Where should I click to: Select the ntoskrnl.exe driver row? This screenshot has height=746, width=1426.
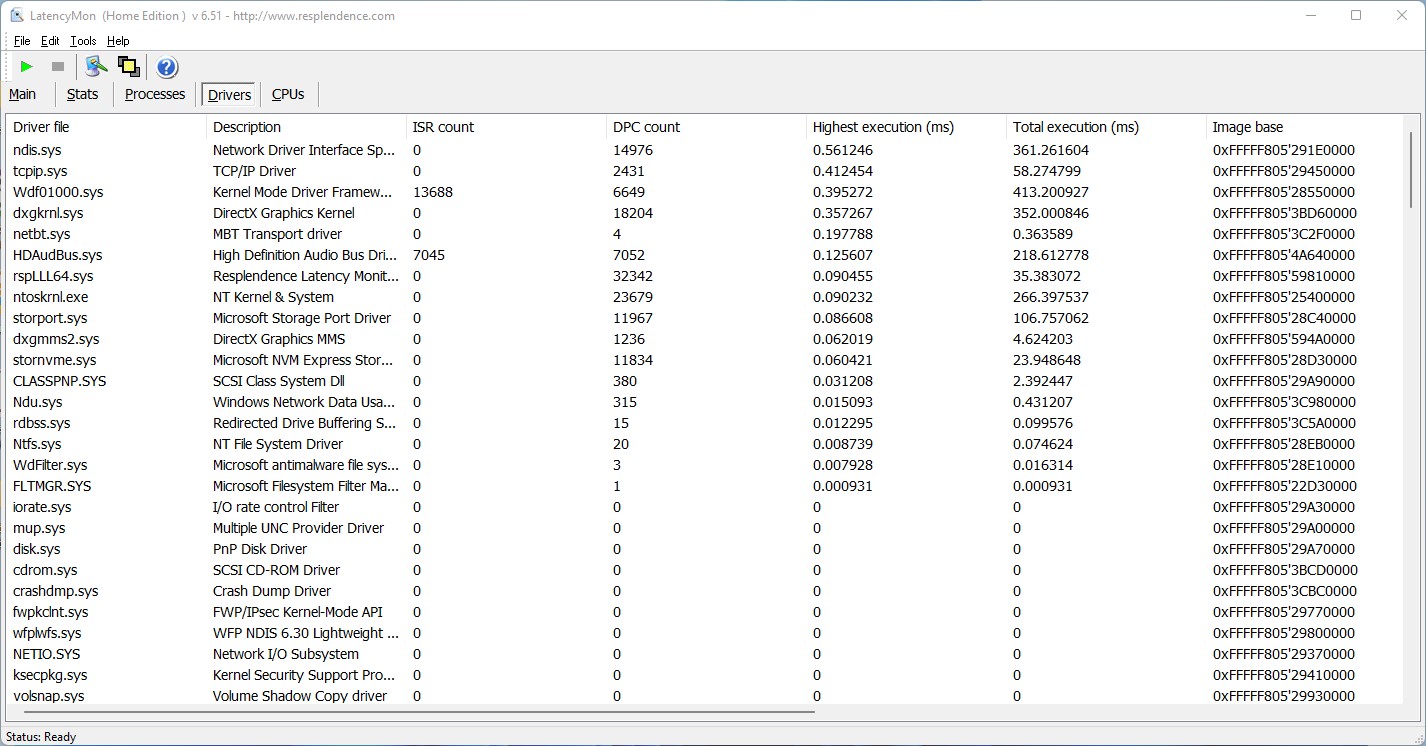705,297
